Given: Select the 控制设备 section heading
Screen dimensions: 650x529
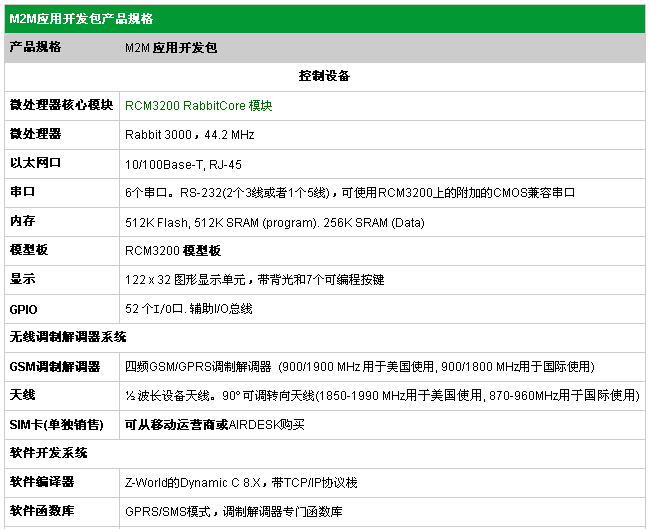Looking at the screenshot, I should (324, 76).
